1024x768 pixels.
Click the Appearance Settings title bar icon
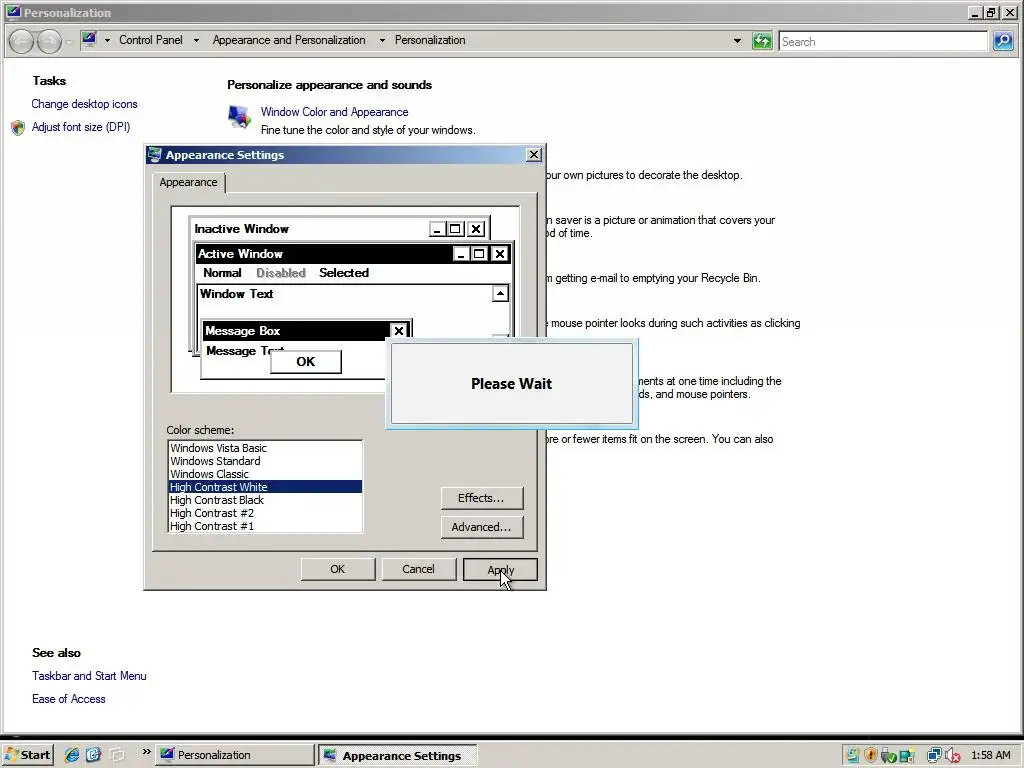pyautogui.click(x=155, y=155)
